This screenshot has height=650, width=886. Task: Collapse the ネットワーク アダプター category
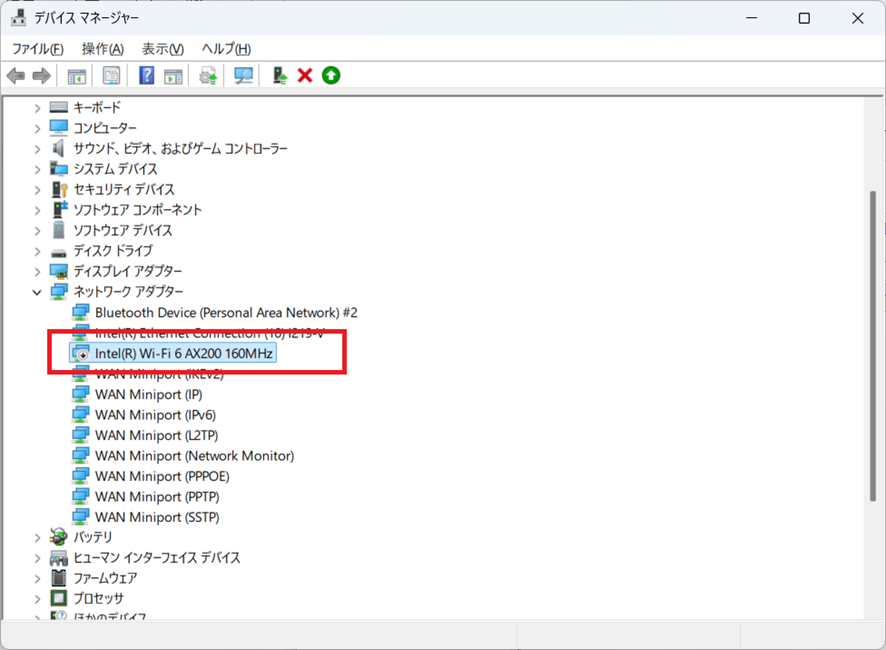click(x=38, y=292)
